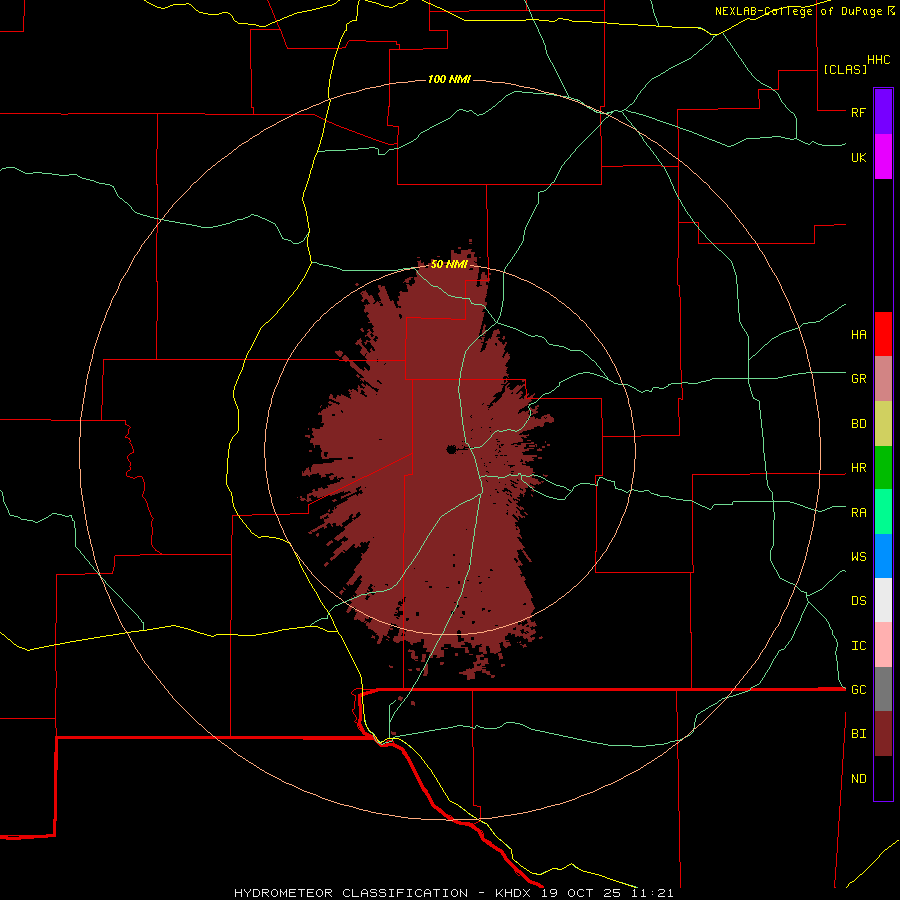Click the HA red legend color swatch
The height and width of the screenshot is (900, 900).
pos(883,334)
